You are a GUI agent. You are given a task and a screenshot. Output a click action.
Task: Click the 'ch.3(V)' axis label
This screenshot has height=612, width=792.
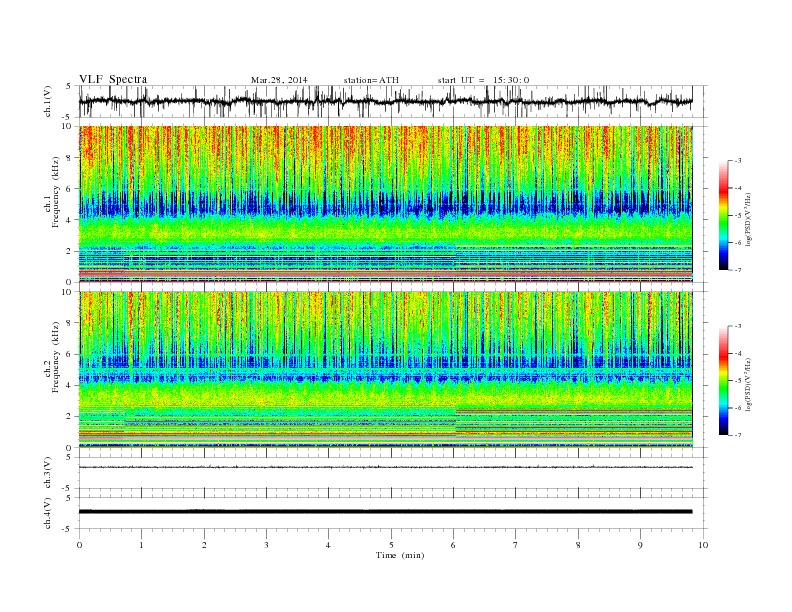[x=47, y=473]
